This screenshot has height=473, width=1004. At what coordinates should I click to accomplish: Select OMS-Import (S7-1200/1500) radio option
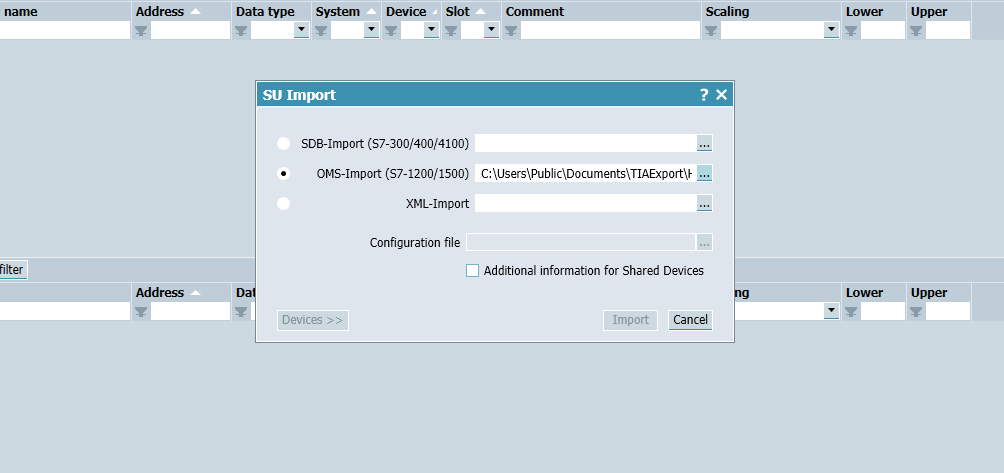tap(284, 173)
